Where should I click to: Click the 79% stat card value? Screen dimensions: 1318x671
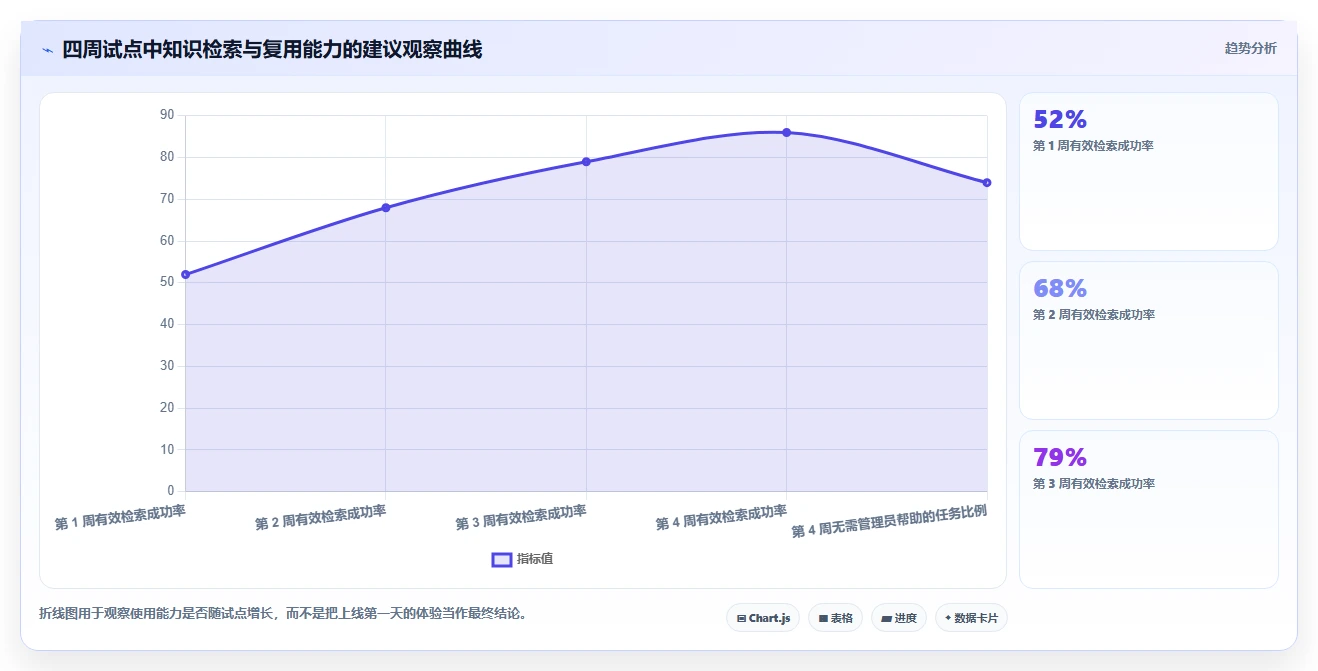tap(1060, 458)
